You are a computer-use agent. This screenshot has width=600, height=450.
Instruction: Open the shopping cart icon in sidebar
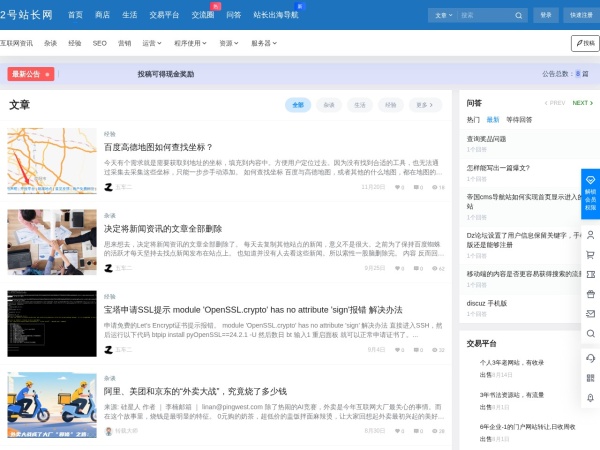tap(590, 255)
